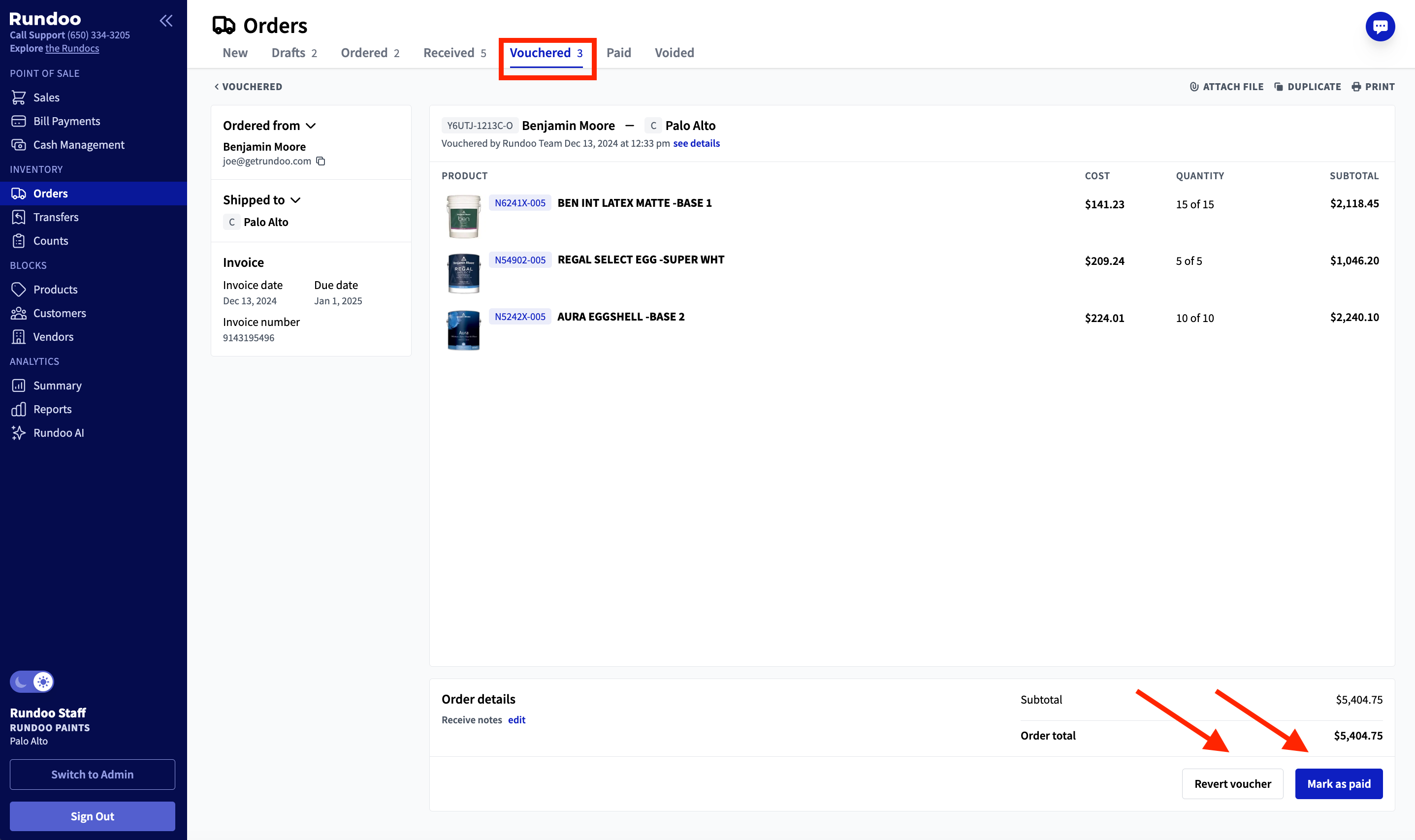Open SKU N5242X-005 product link
The height and width of the screenshot is (840, 1415).
[520, 317]
